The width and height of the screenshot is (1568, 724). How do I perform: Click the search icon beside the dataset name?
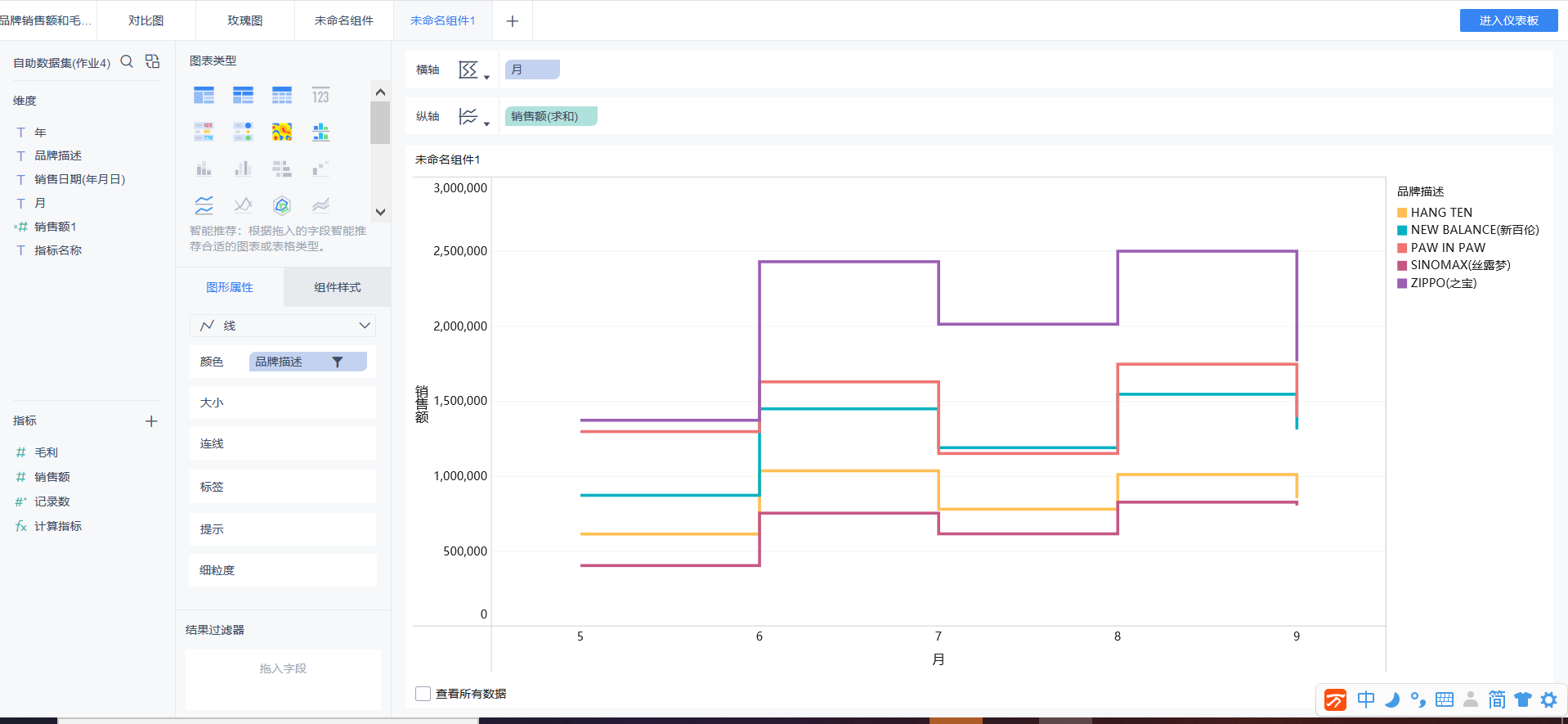tap(127, 61)
